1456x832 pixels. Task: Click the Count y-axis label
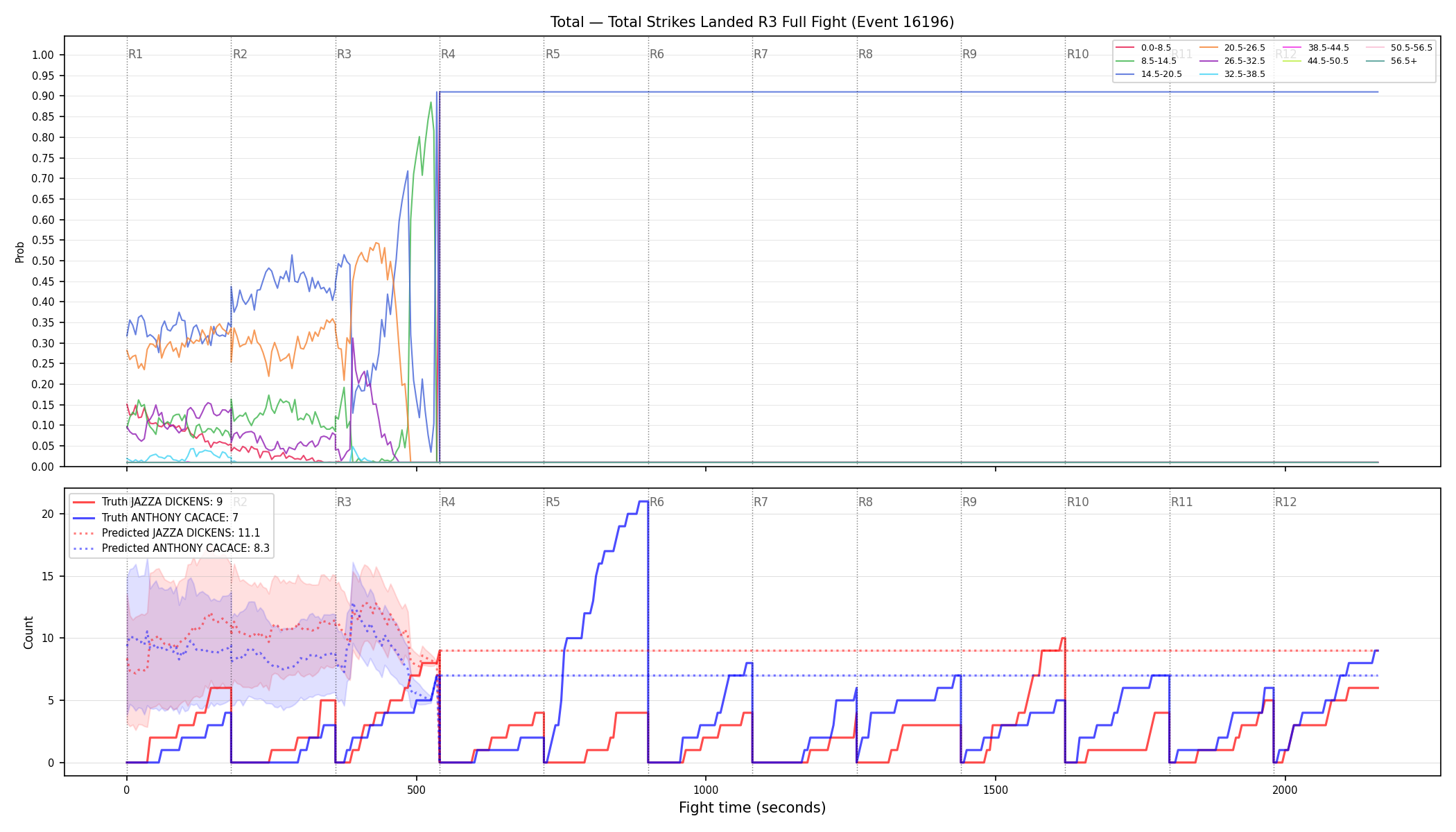[28, 632]
